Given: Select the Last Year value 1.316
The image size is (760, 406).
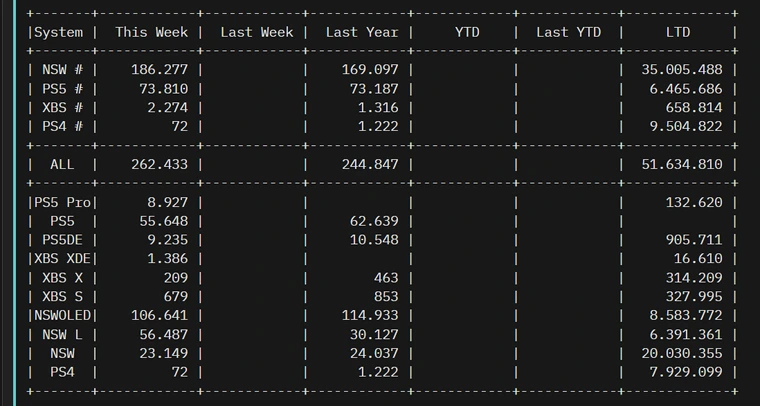Looking at the screenshot, I should pyautogui.click(x=378, y=108).
